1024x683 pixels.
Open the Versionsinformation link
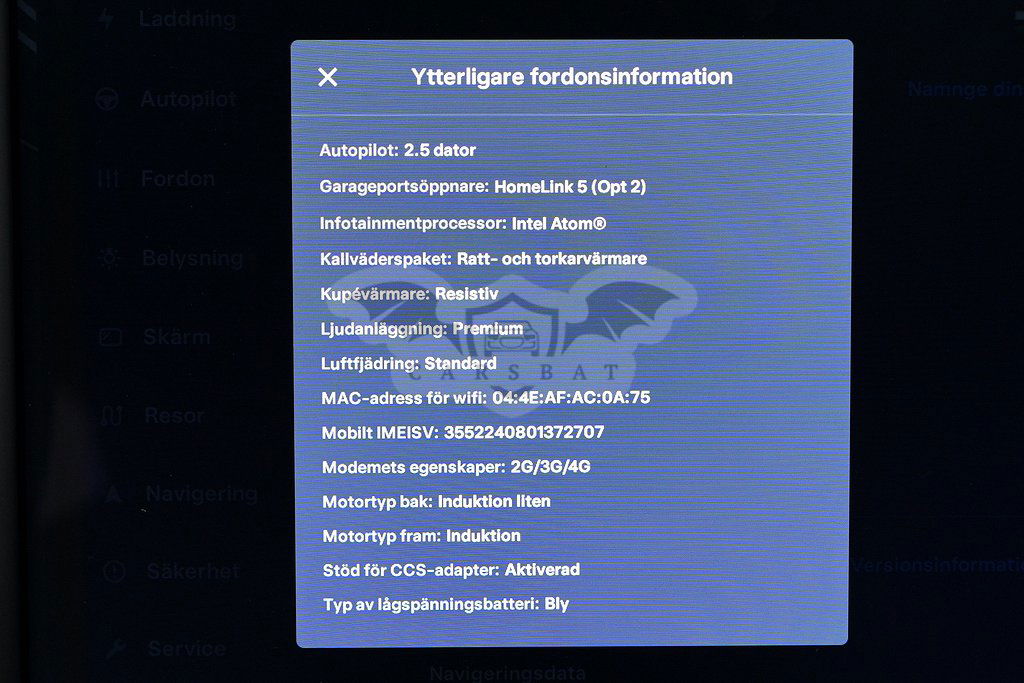(x=935, y=565)
